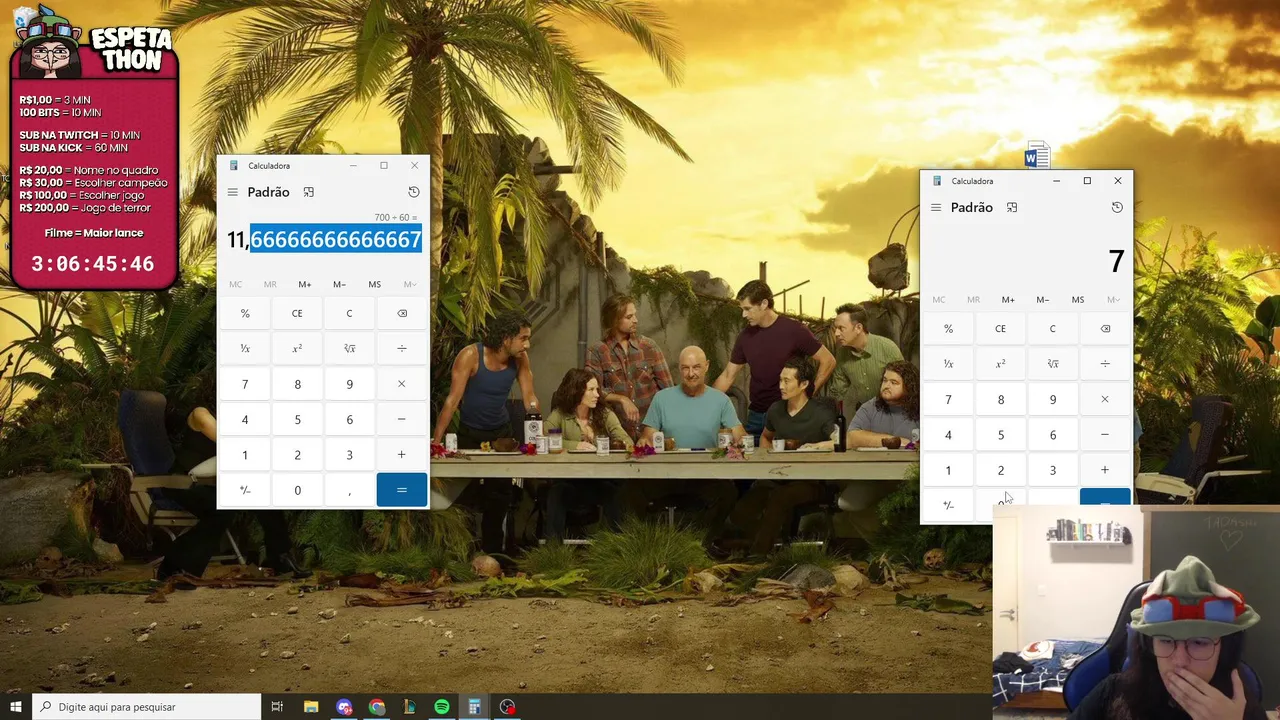This screenshot has height=720, width=1280.
Task: Click the C clear key in right calculator
Action: 1052,328
